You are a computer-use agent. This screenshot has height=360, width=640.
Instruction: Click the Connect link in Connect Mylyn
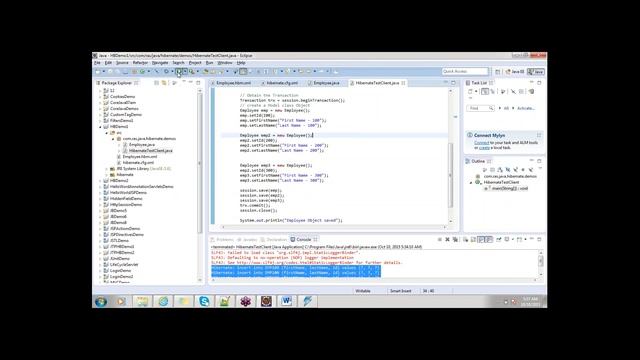[x=481, y=143]
